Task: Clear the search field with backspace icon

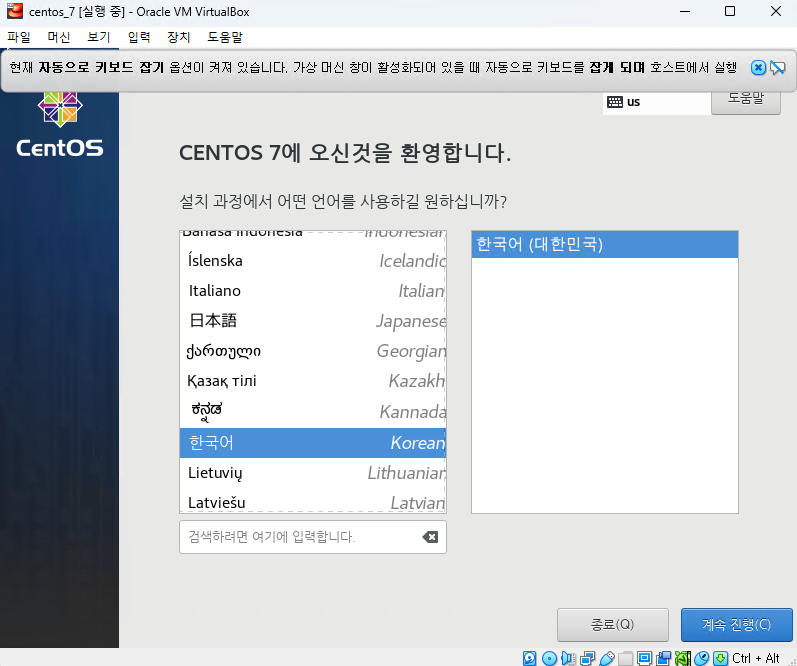Action: [430, 537]
